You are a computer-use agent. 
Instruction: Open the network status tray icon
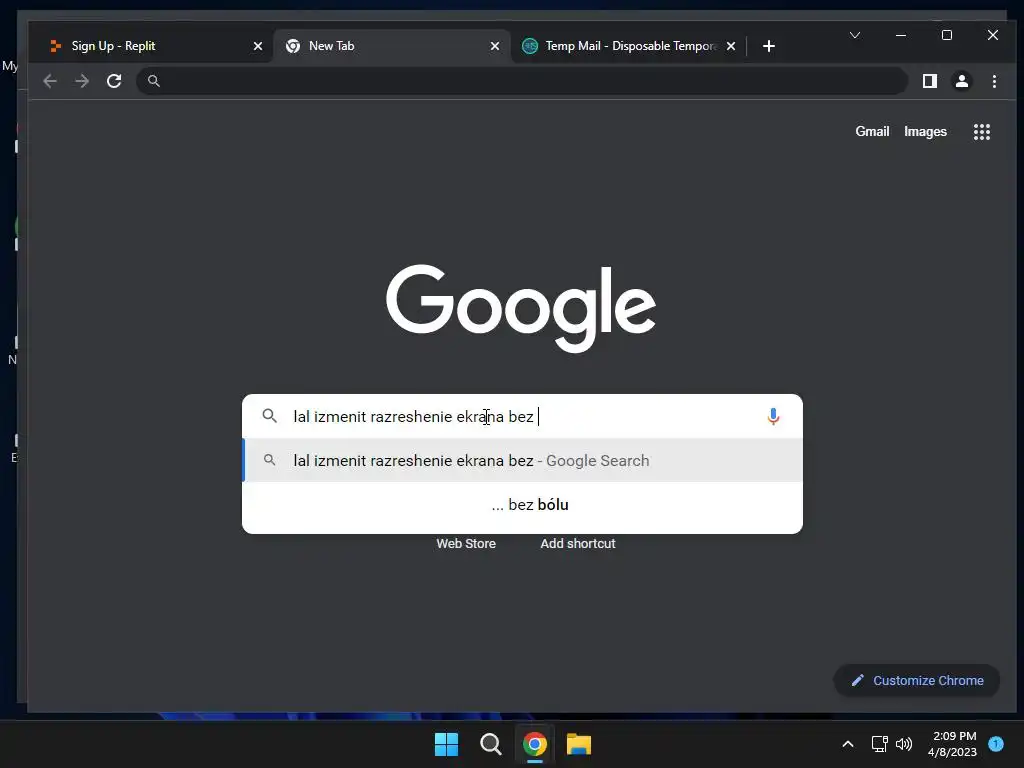tap(879, 744)
